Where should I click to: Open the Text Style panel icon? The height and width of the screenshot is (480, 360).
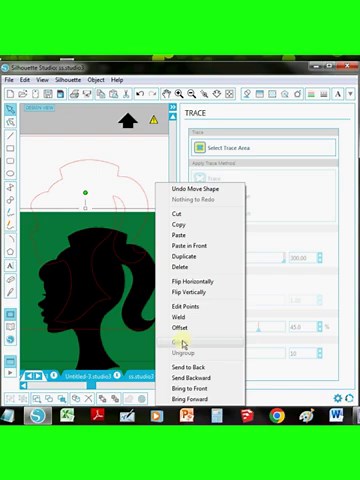pos(338,94)
